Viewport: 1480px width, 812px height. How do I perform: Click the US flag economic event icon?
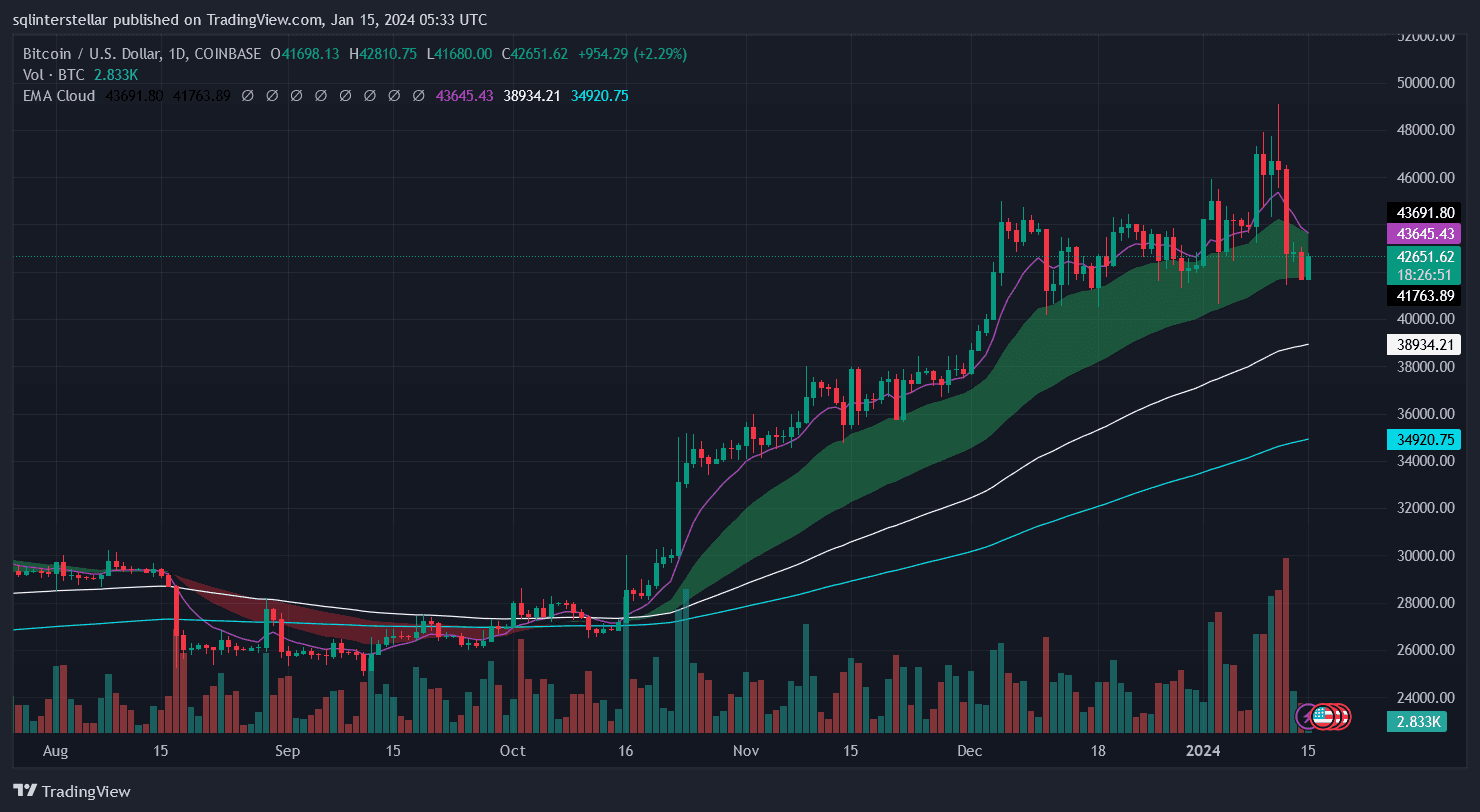[1323, 716]
